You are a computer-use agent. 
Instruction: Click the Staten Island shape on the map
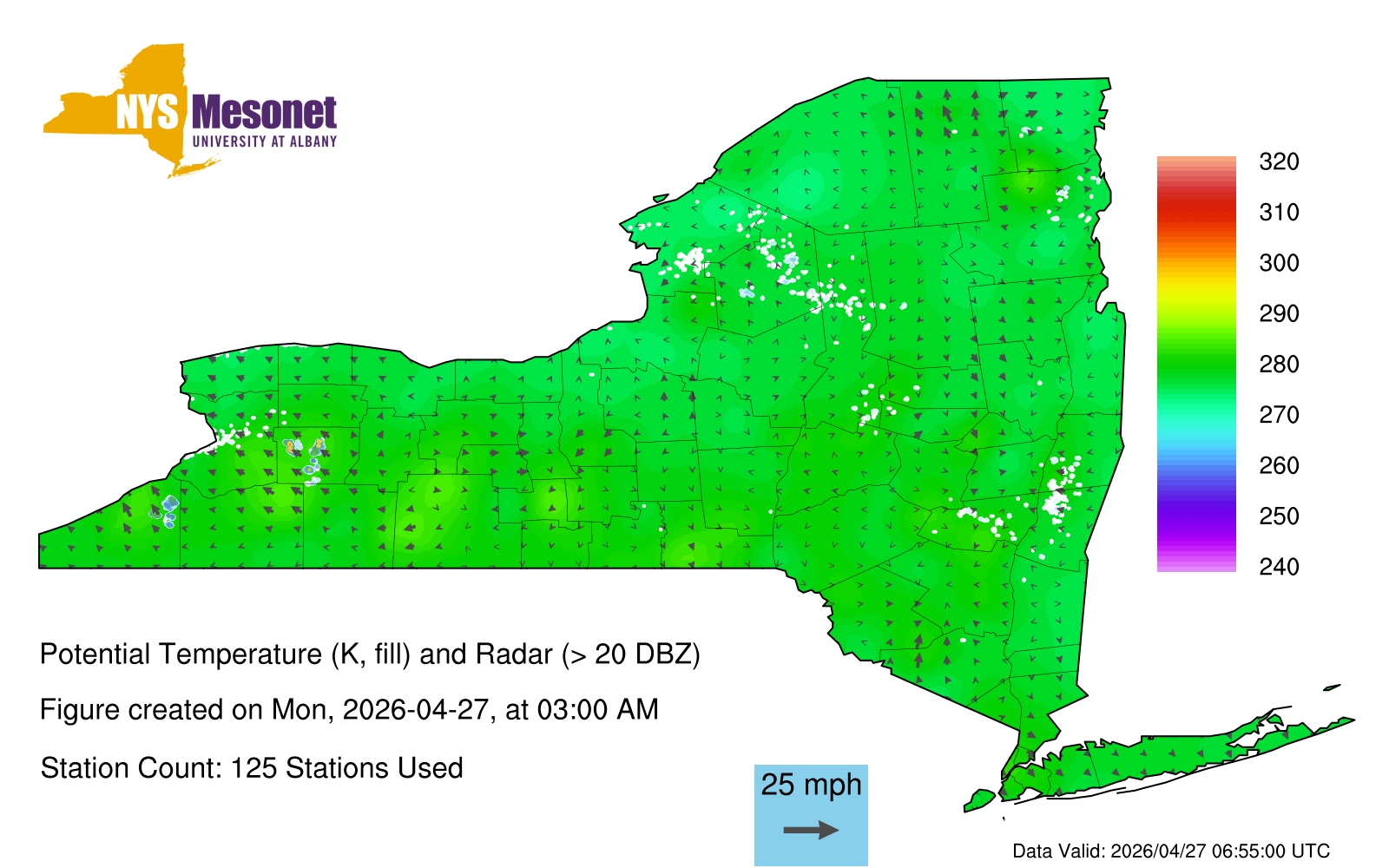coord(979,799)
